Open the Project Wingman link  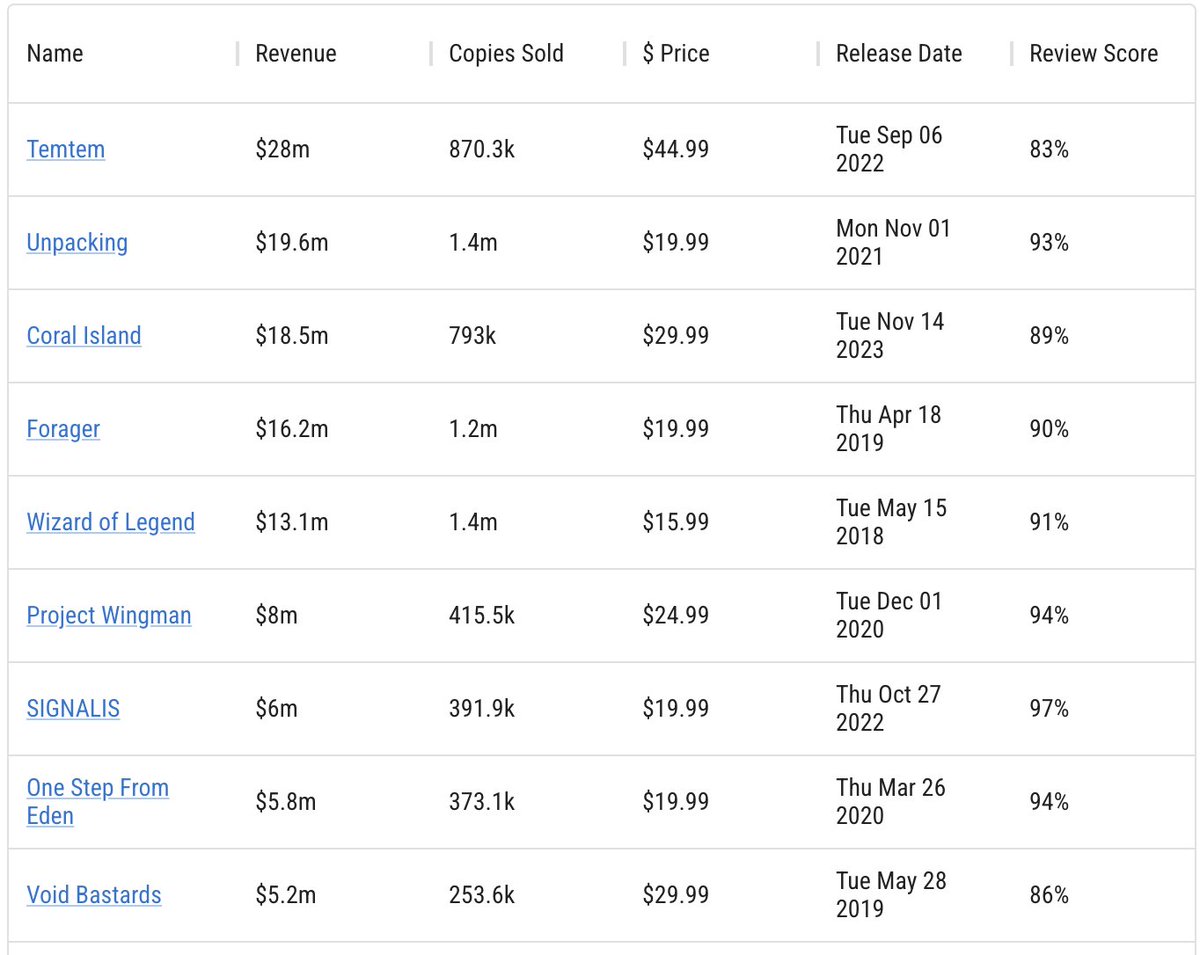click(109, 615)
